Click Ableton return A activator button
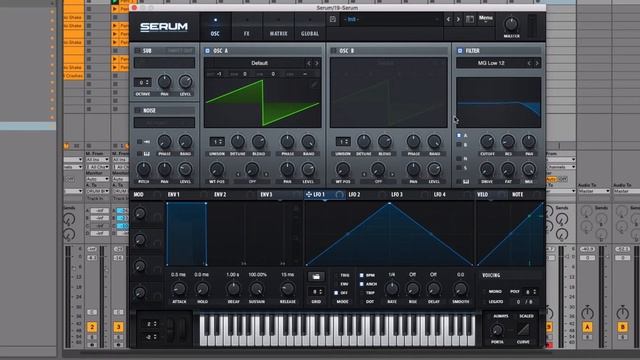The width and height of the screenshot is (640, 360). pos(587,327)
